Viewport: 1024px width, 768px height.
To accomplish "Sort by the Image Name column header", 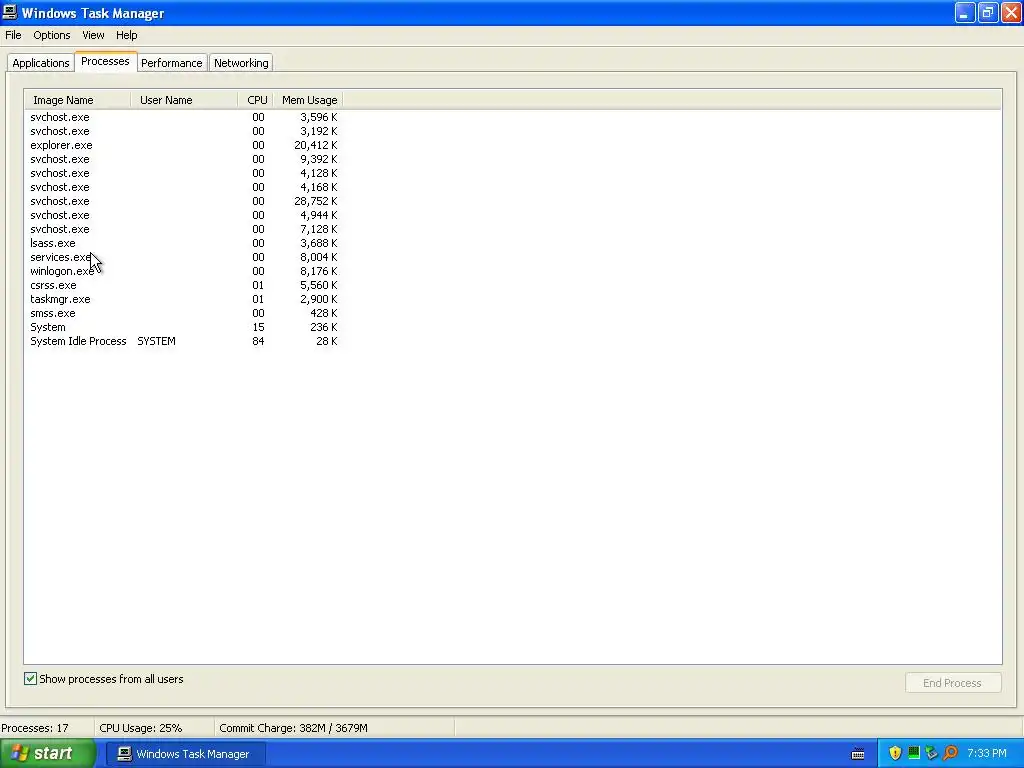I will click(x=78, y=100).
